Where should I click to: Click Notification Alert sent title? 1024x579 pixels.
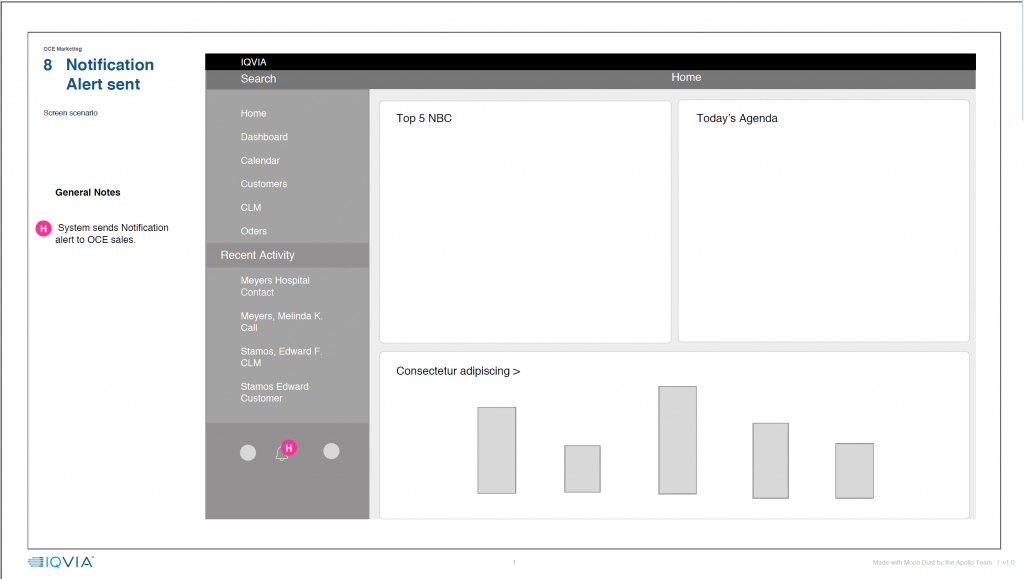(x=110, y=74)
